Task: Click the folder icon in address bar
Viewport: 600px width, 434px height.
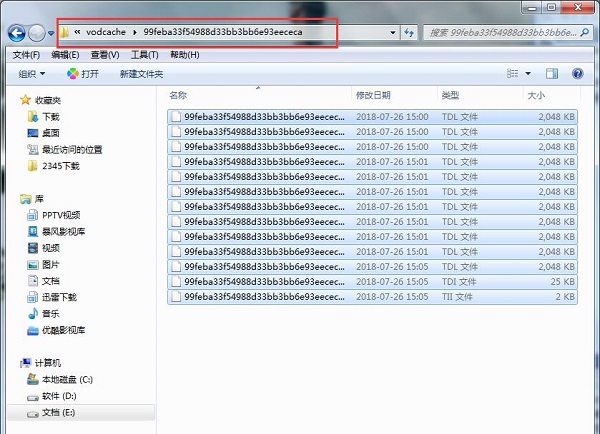Action: (64, 32)
